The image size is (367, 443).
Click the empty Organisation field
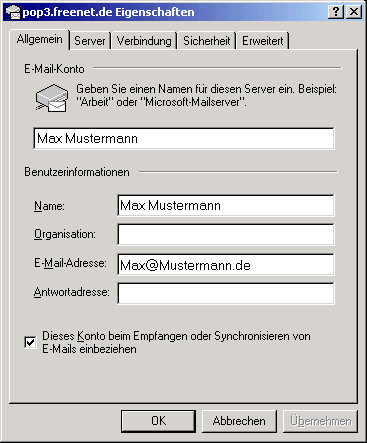coord(226,234)
